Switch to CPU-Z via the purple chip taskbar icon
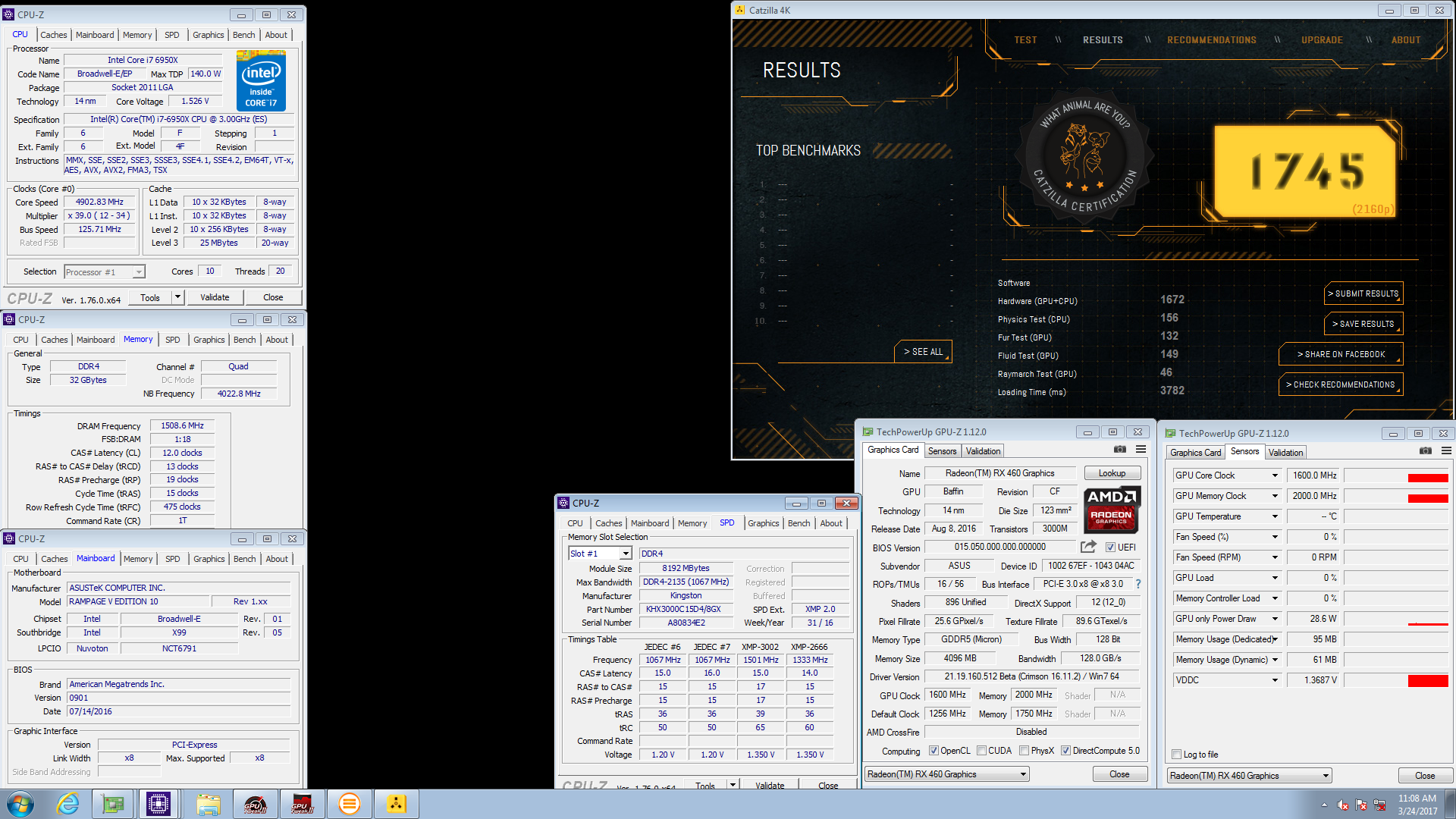Image resolution: width=1456 pixels, height=819 pixels. [x=159, y=804]
